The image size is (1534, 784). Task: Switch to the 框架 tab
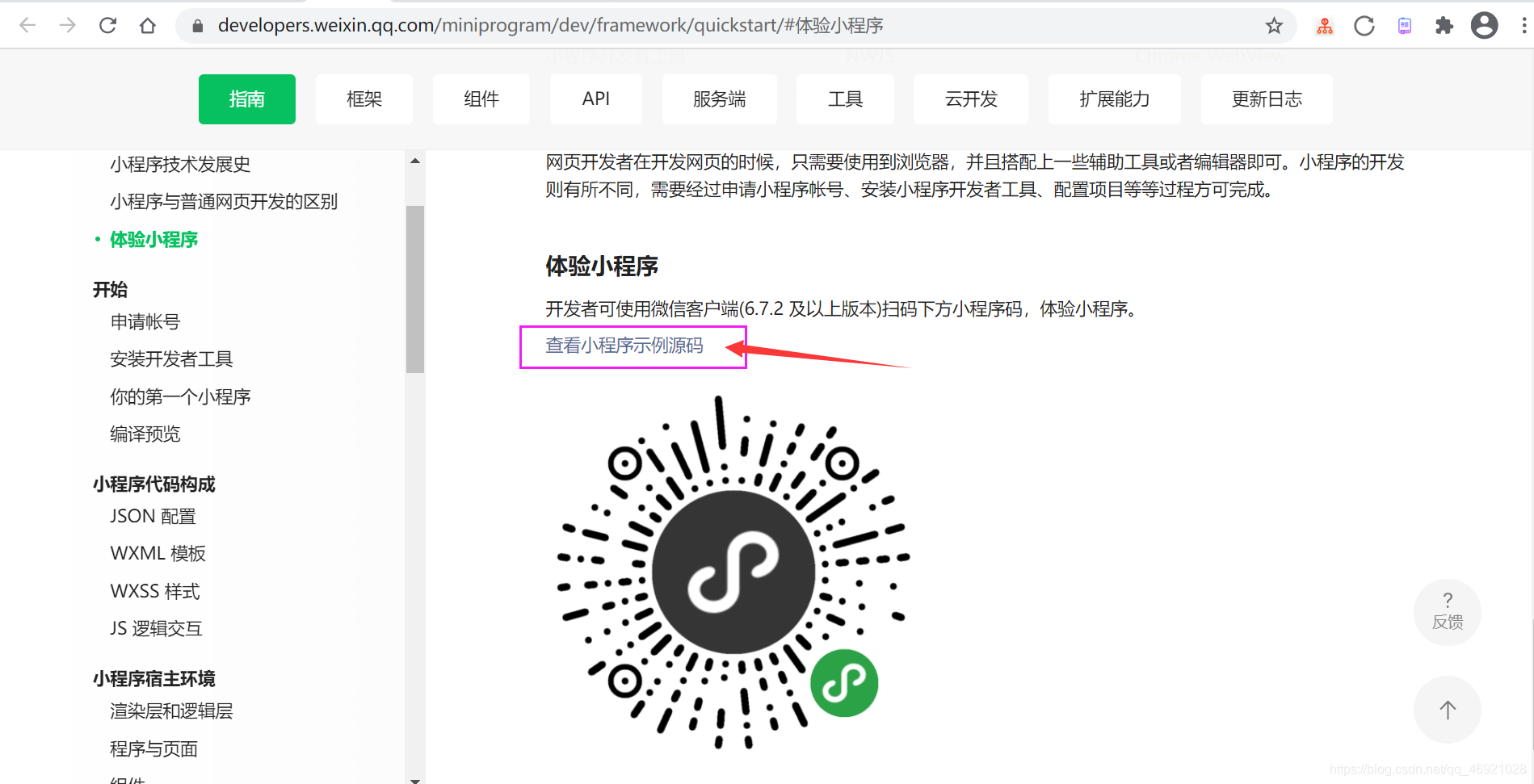(364, 99)
